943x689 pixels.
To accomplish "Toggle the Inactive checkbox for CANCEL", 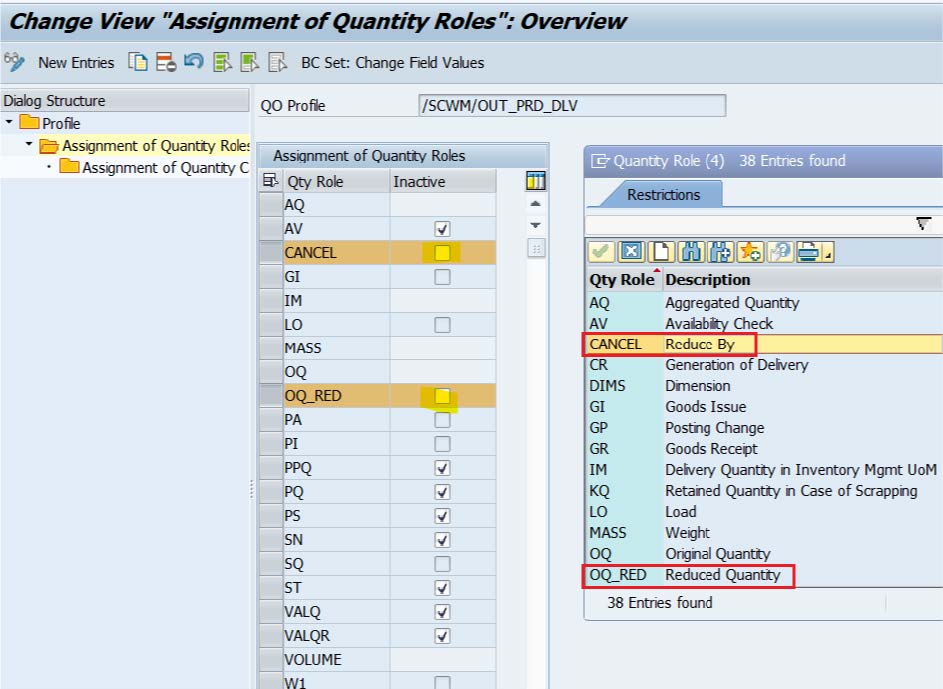I will tap(442, 253).
